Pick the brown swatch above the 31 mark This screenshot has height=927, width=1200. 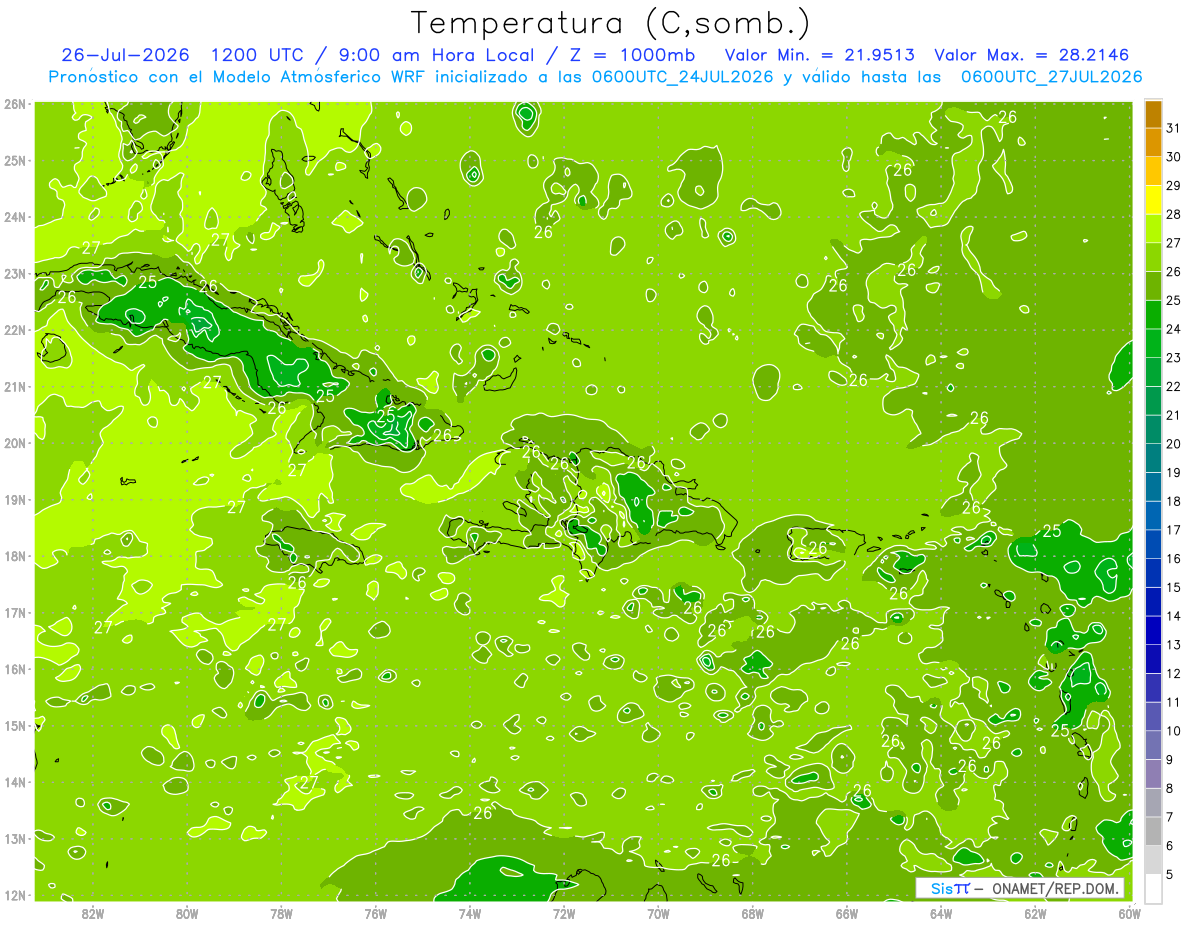tap(1153, 114)
